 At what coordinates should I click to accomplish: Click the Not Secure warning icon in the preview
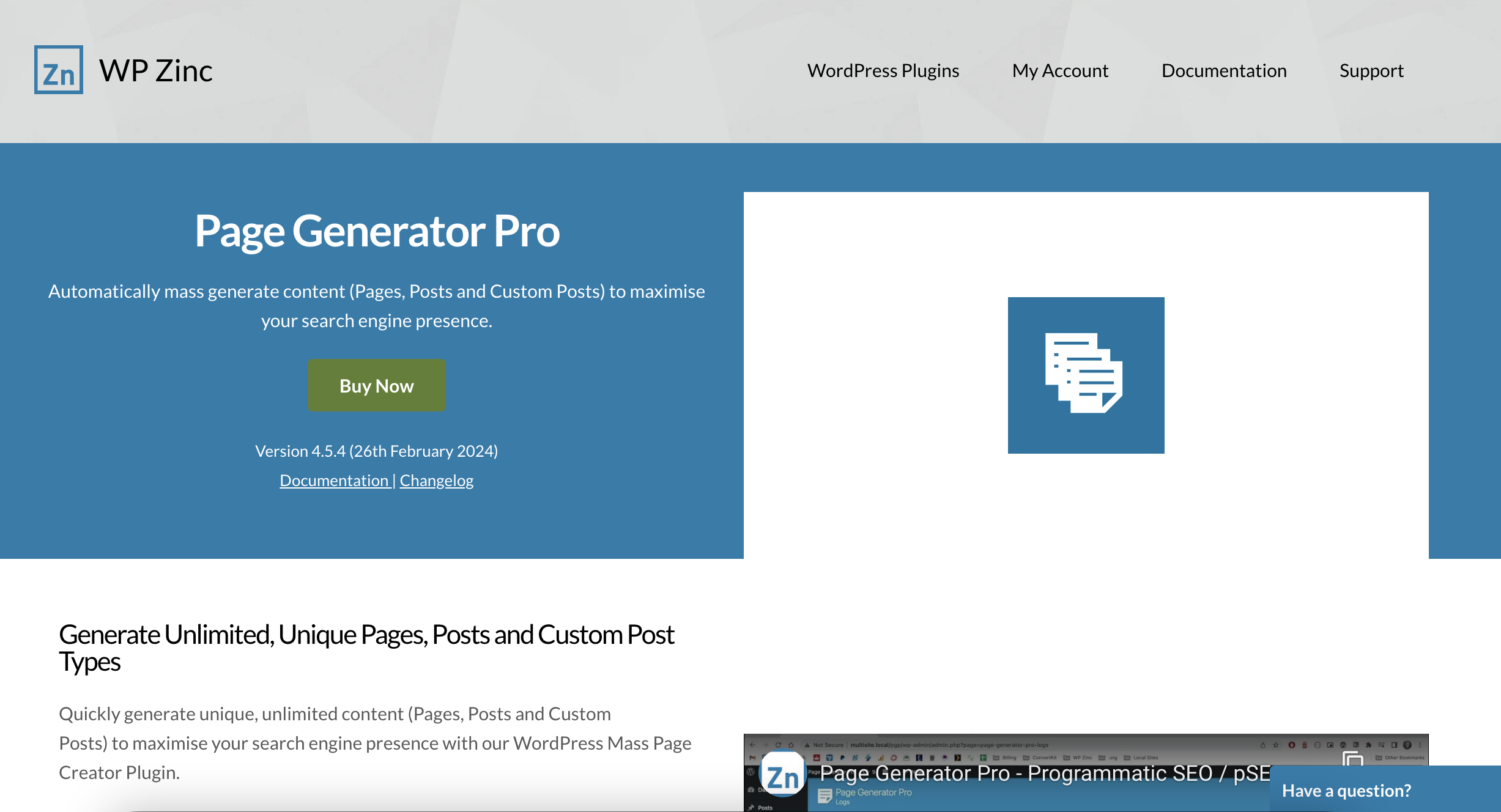coord(808,744)
